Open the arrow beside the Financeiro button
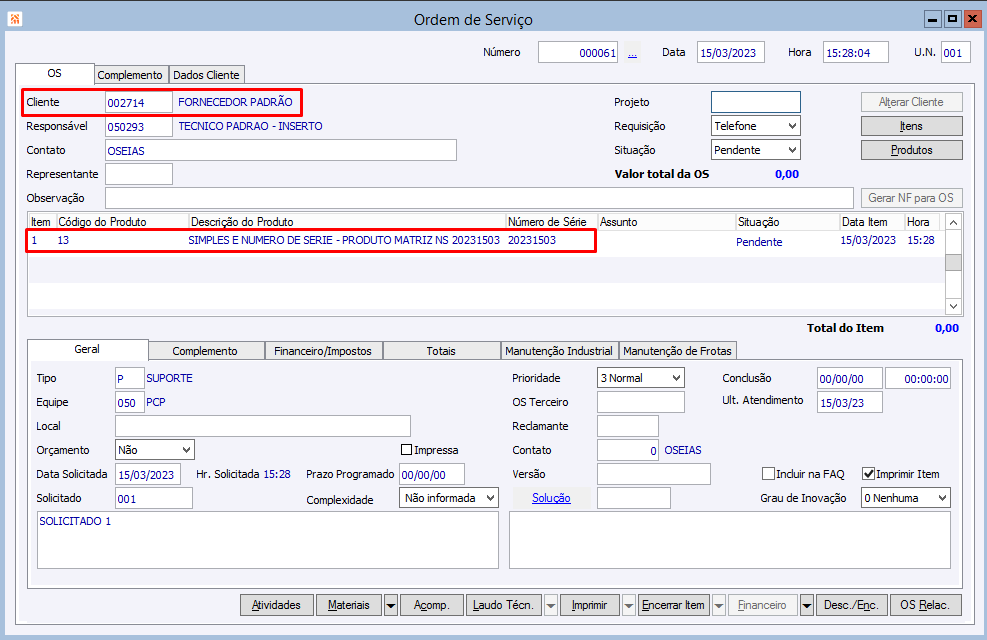 point(806,605)
